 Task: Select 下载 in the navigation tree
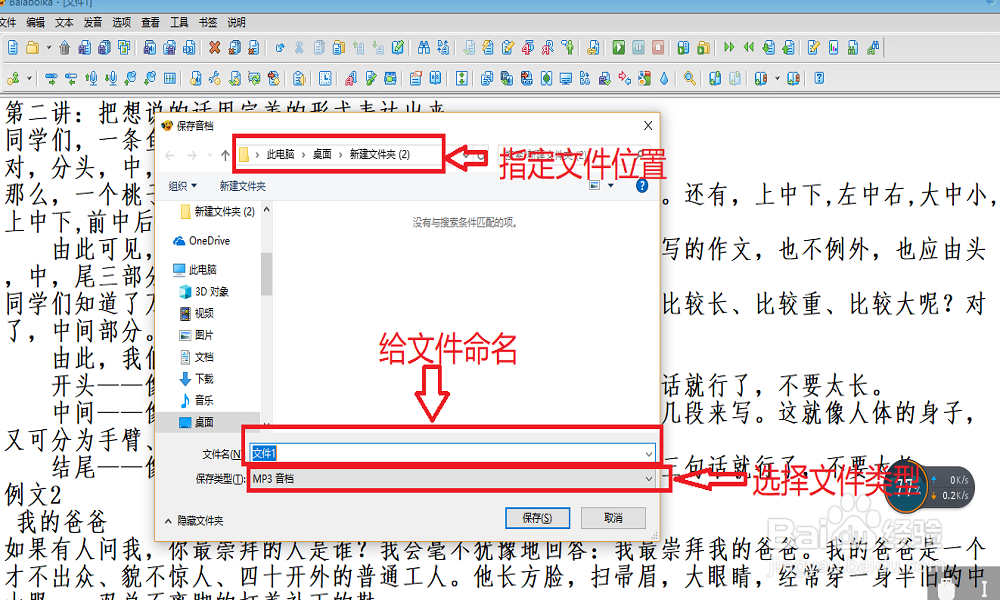click(196, 379)
